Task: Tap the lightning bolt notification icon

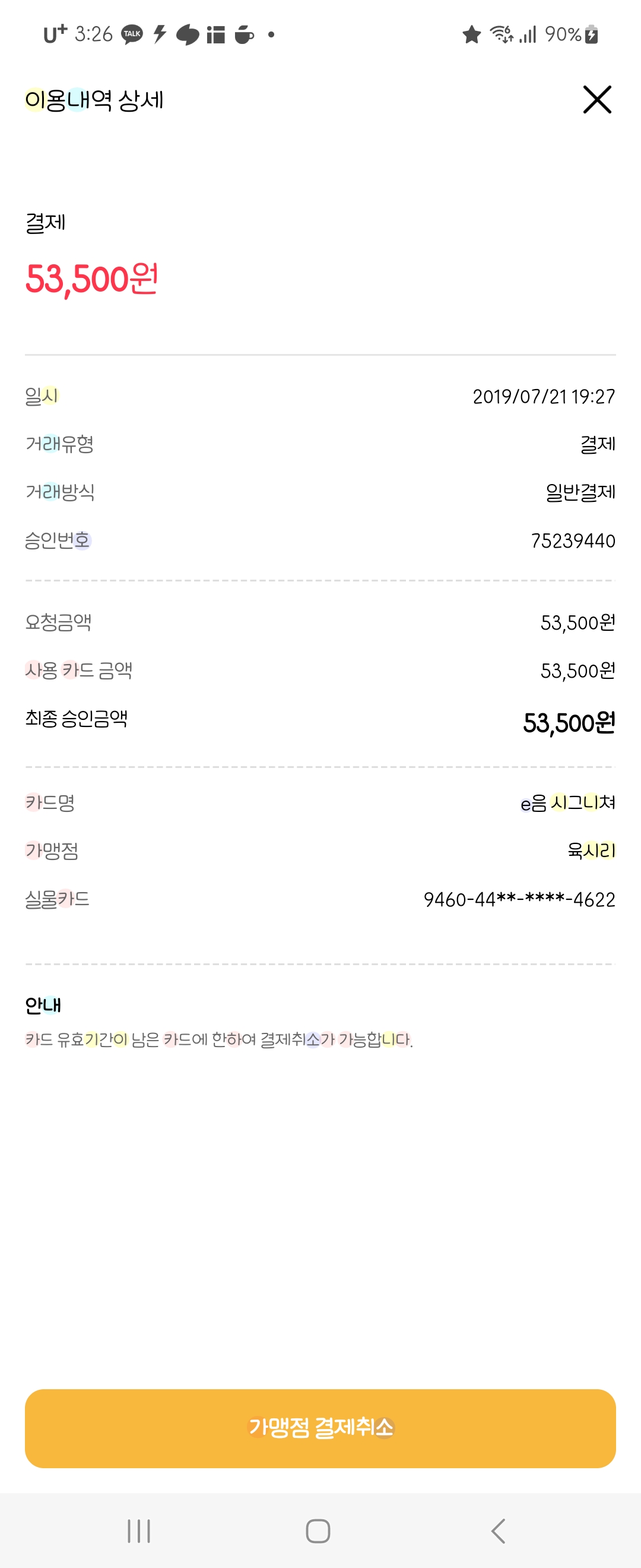Action: (160, 34)
